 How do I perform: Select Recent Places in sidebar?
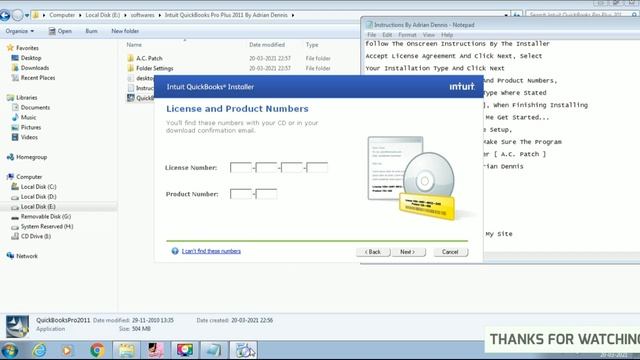point(38,78)
